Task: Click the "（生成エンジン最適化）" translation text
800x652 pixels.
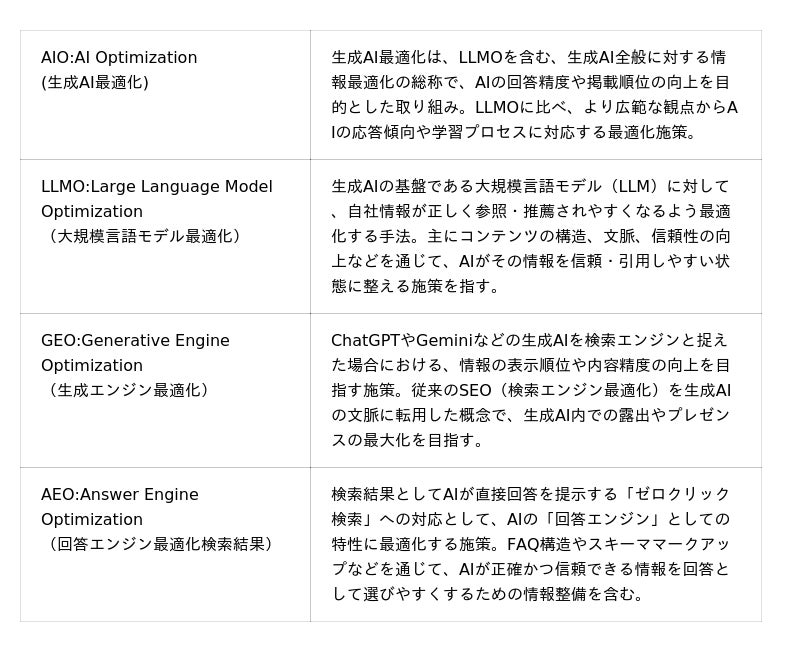Action: 125,390
